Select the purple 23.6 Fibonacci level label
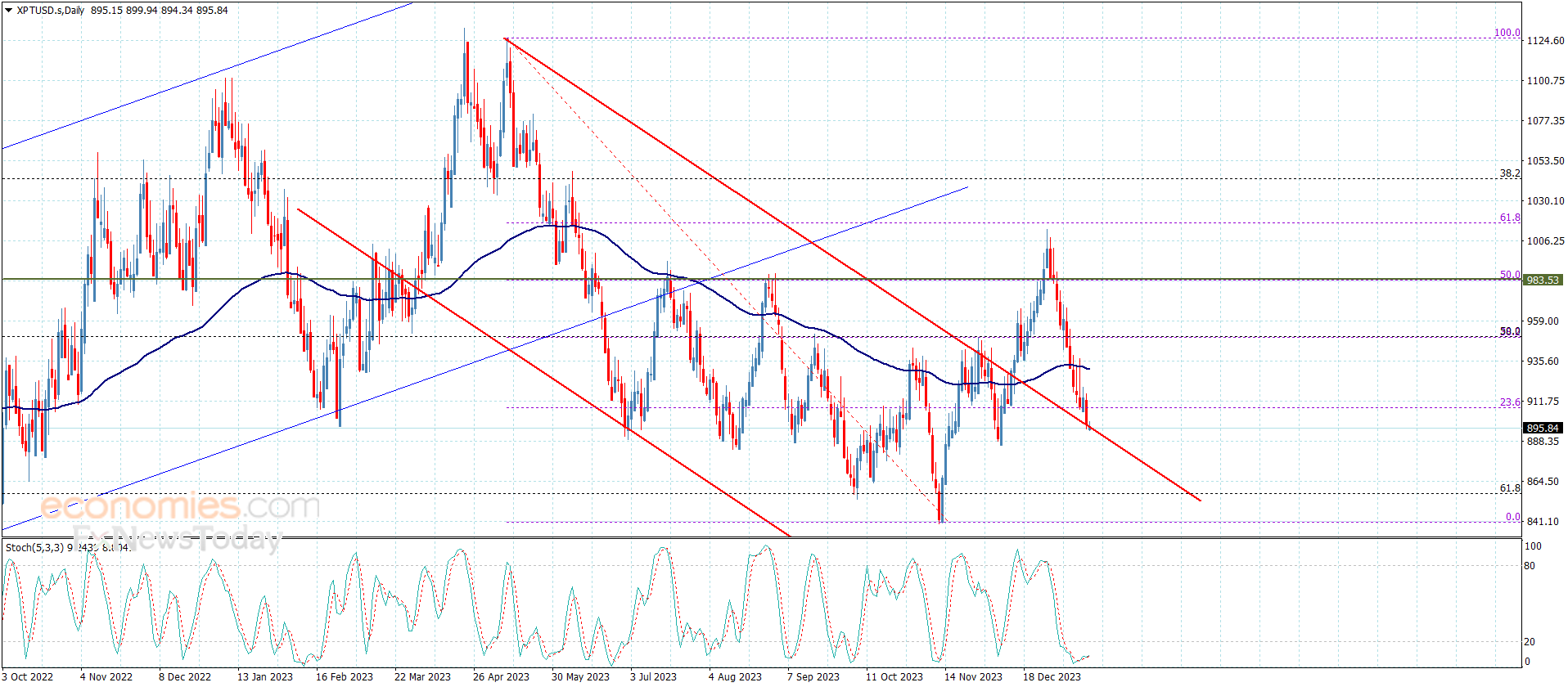 1510,402
